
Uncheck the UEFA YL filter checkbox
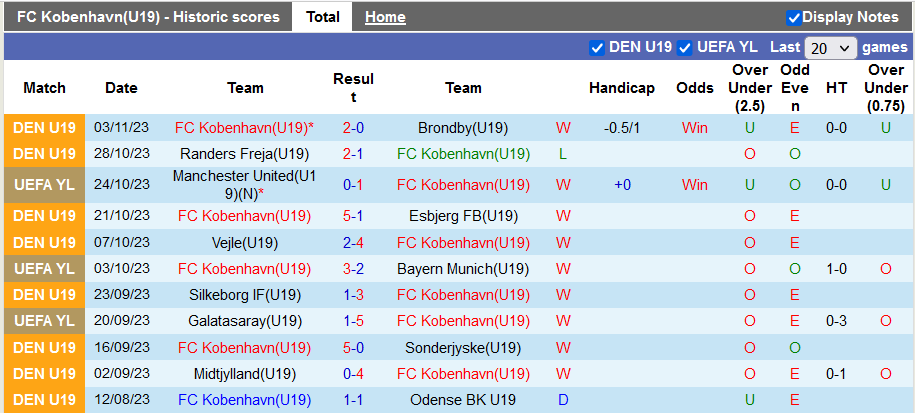(x=685, y=47)
